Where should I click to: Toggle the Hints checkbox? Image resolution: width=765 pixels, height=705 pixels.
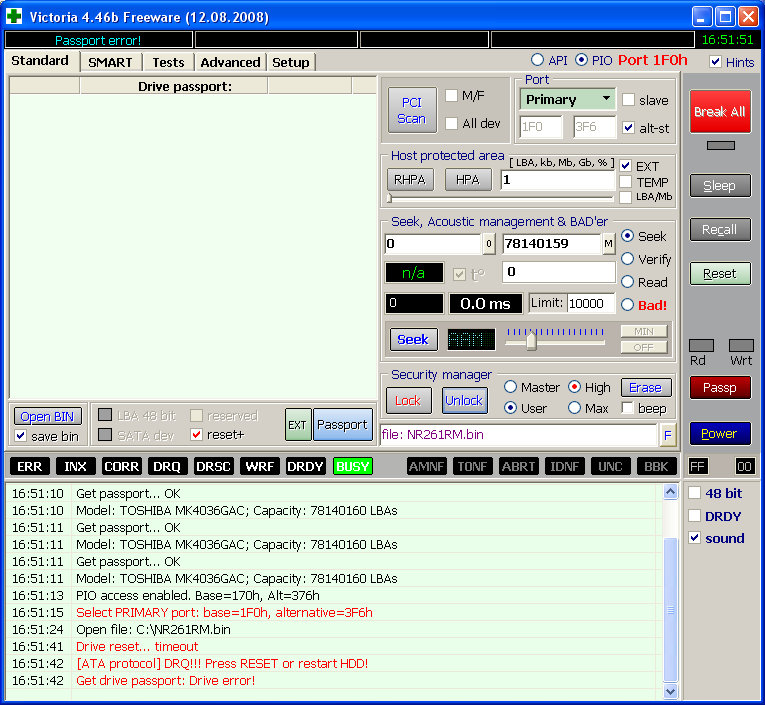(716, 62)
